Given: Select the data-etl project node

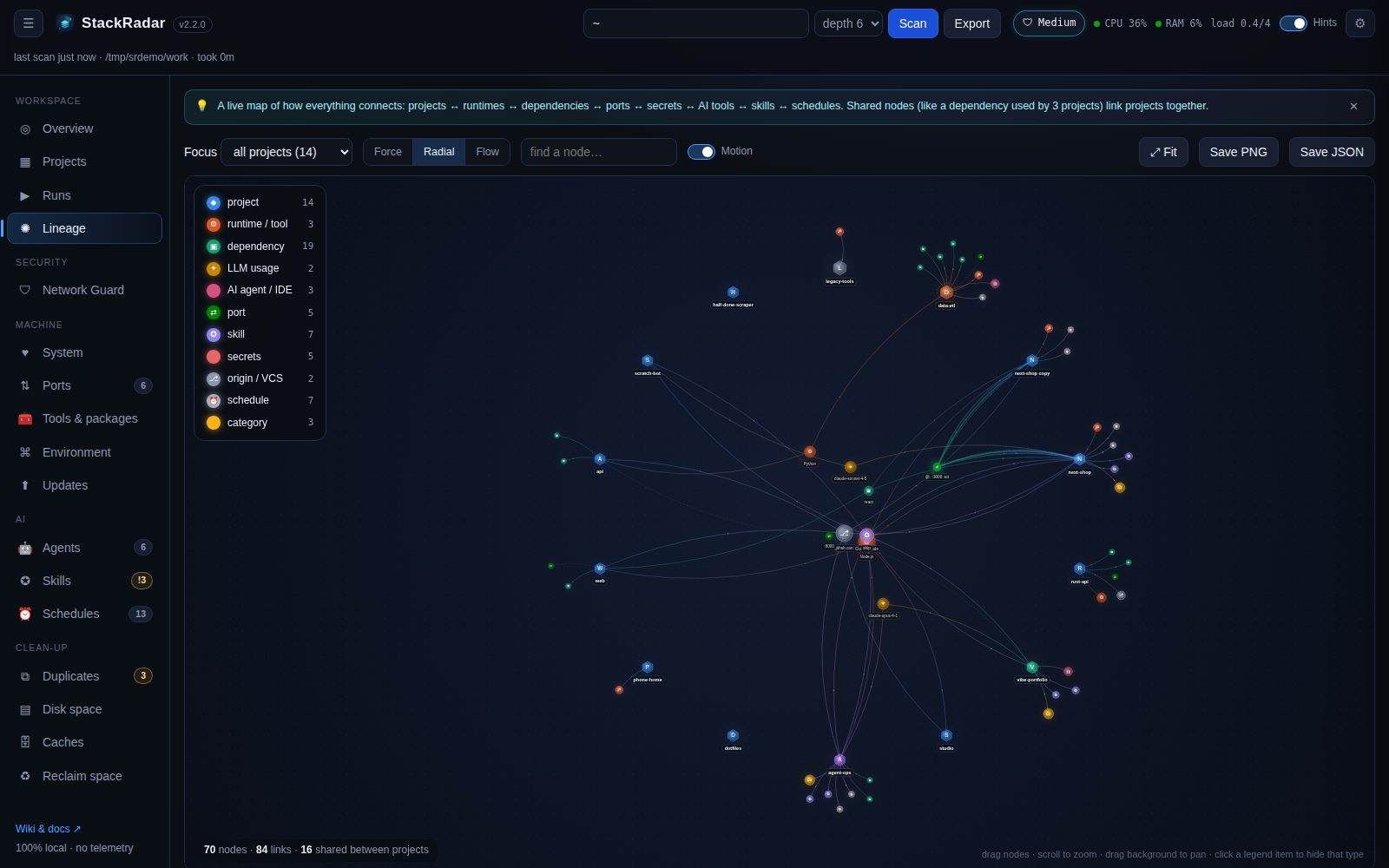Looking at the screenshot, I should [946, 293].
